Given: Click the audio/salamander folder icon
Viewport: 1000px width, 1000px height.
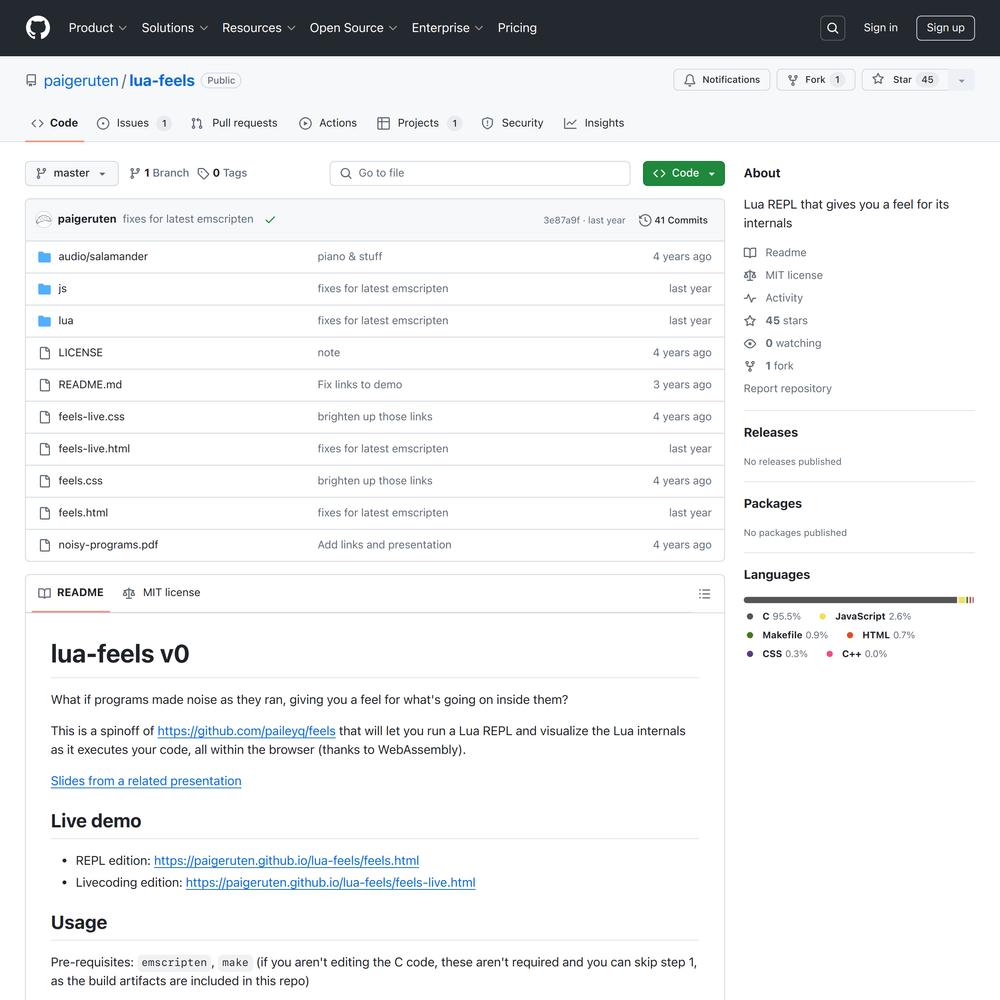Looking at the screenshot, I should click(44, 256).
